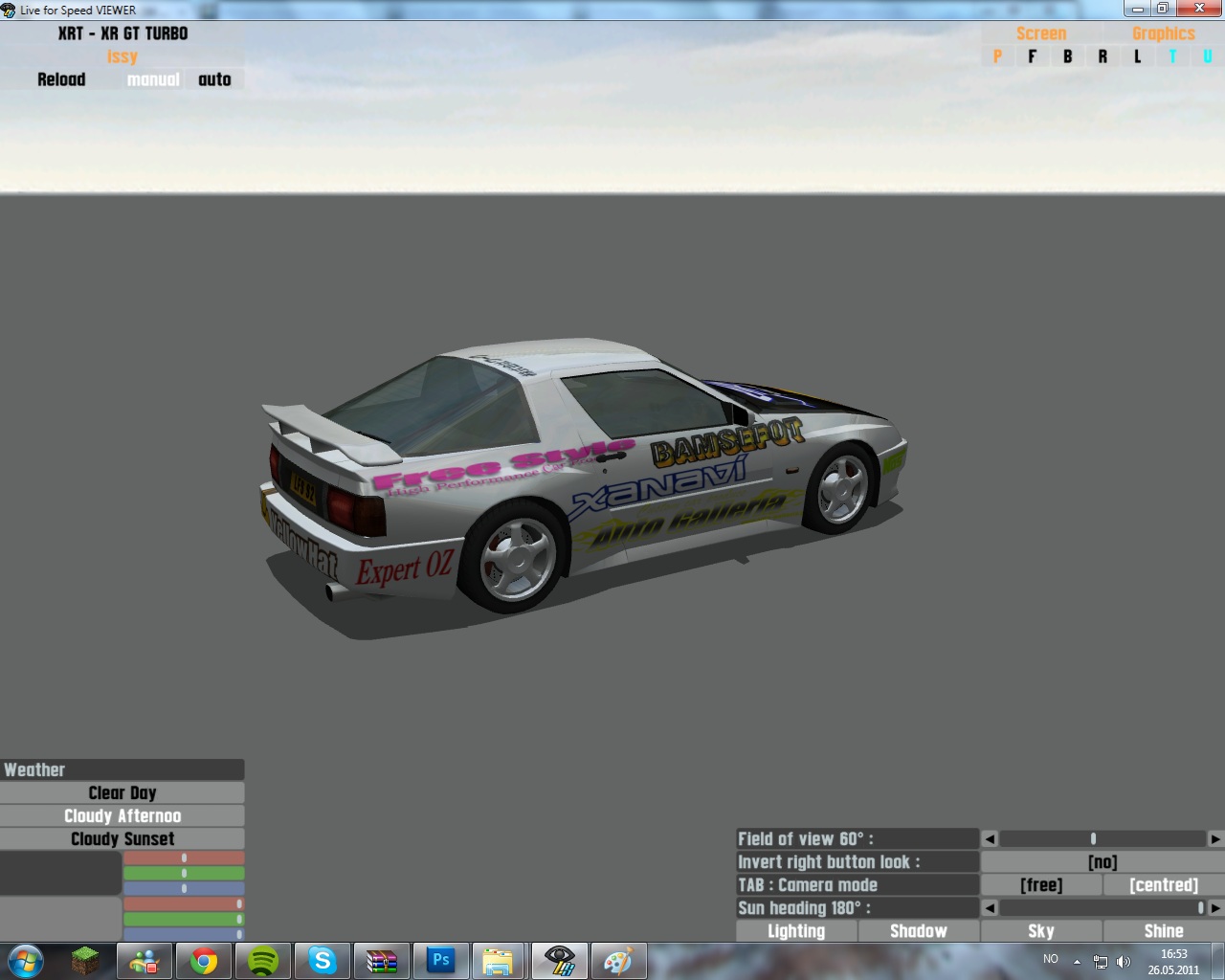Click the lighter gray colour swatch
Image resolution: width=1225 pixels, height=980 pixels.
tap(60, 919)
